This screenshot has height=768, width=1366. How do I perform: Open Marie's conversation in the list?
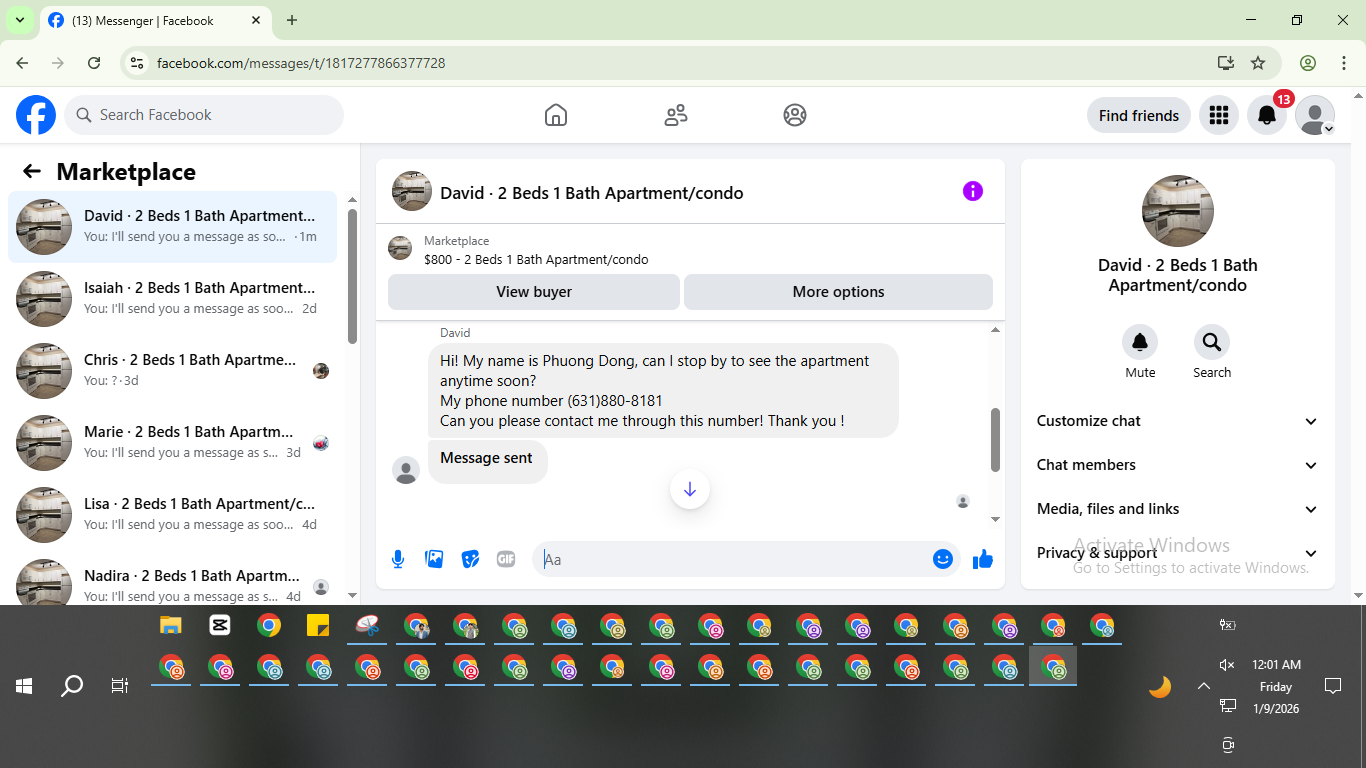coord(173,443)
